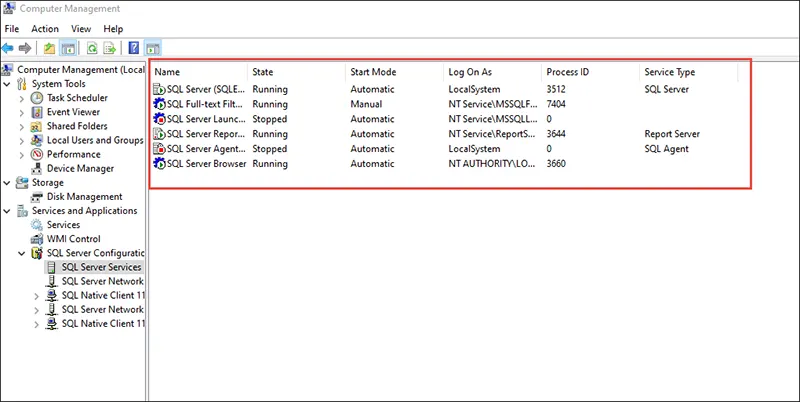
Task: Click the Up One Level folder icon
Action: click(49, 48)
